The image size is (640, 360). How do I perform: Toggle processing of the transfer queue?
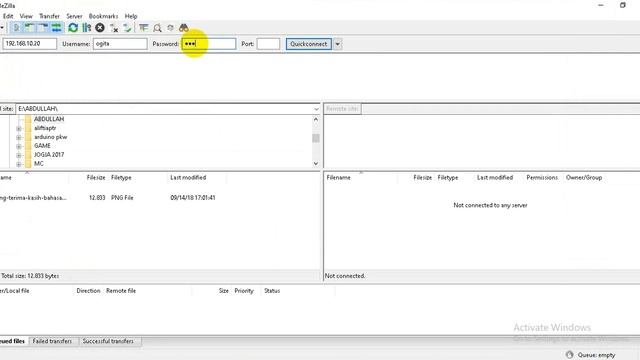[x=87, y=28]
